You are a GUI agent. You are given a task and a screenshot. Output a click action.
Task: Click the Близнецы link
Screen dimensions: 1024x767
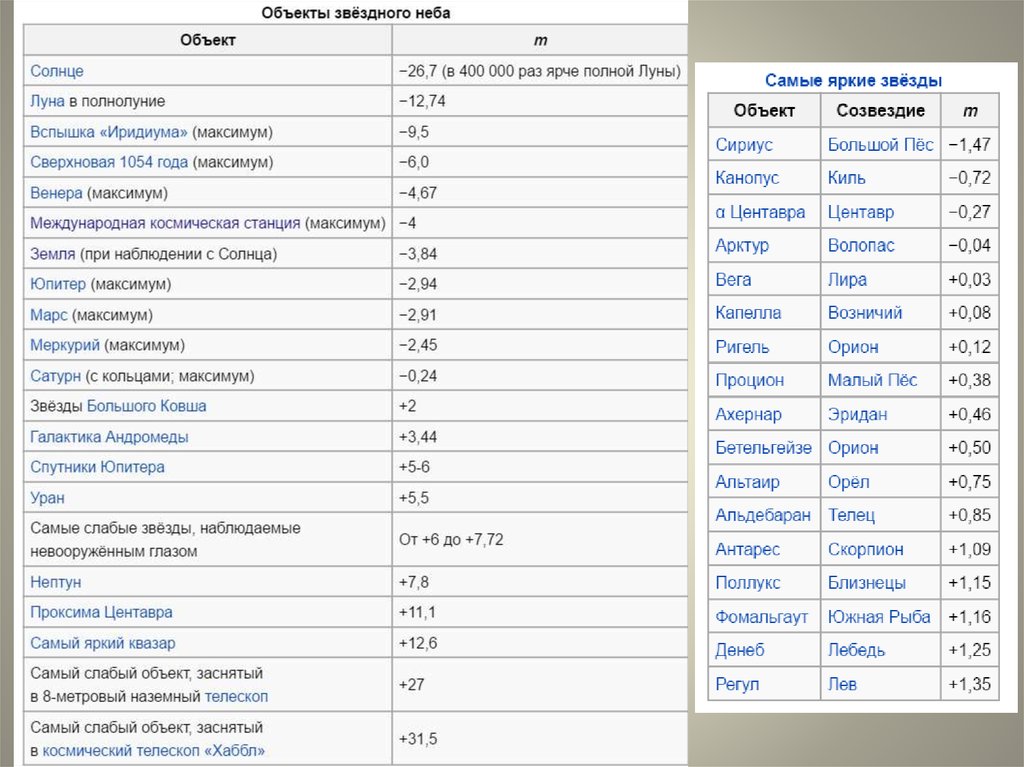coord(867,582)
